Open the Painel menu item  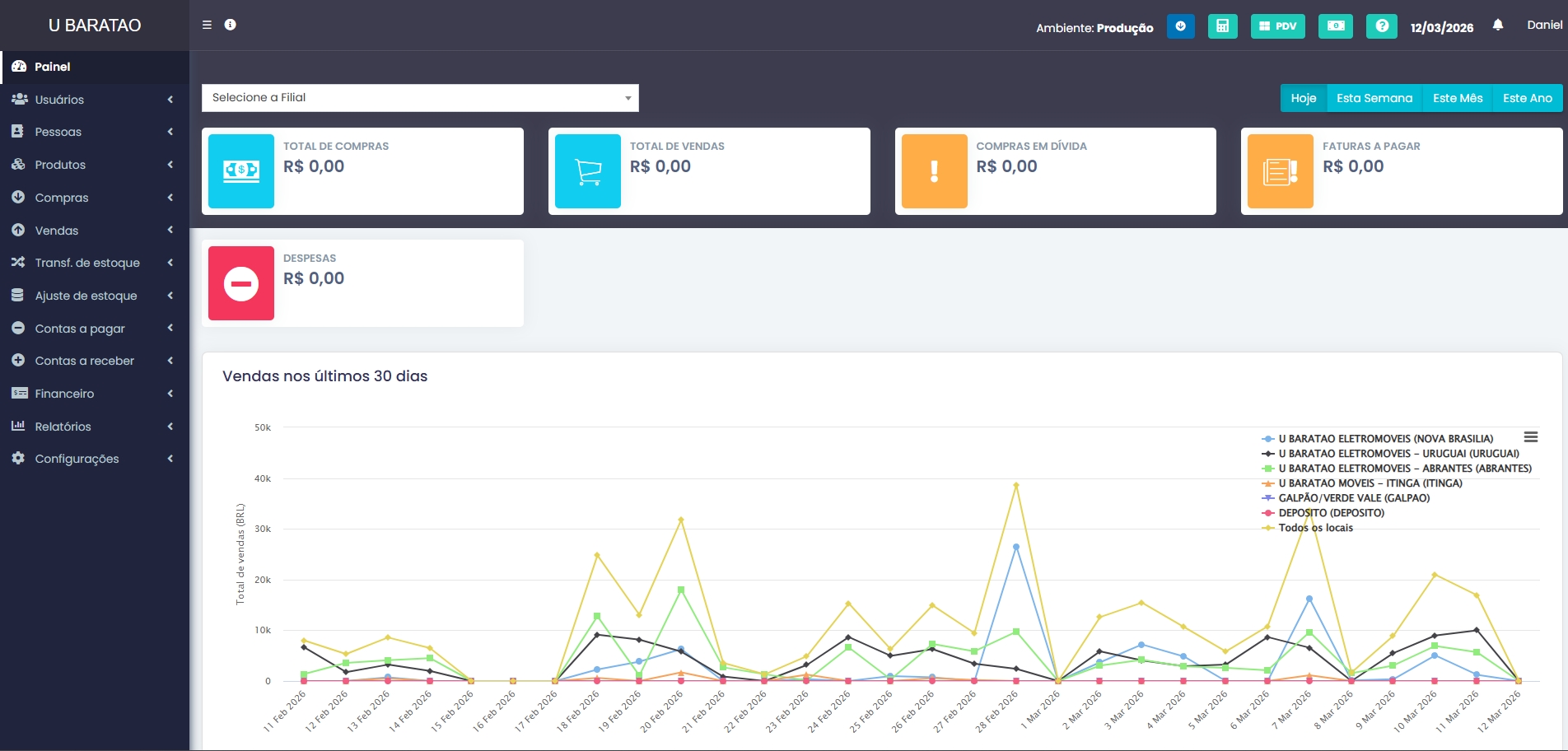click(x=95, y=67)
